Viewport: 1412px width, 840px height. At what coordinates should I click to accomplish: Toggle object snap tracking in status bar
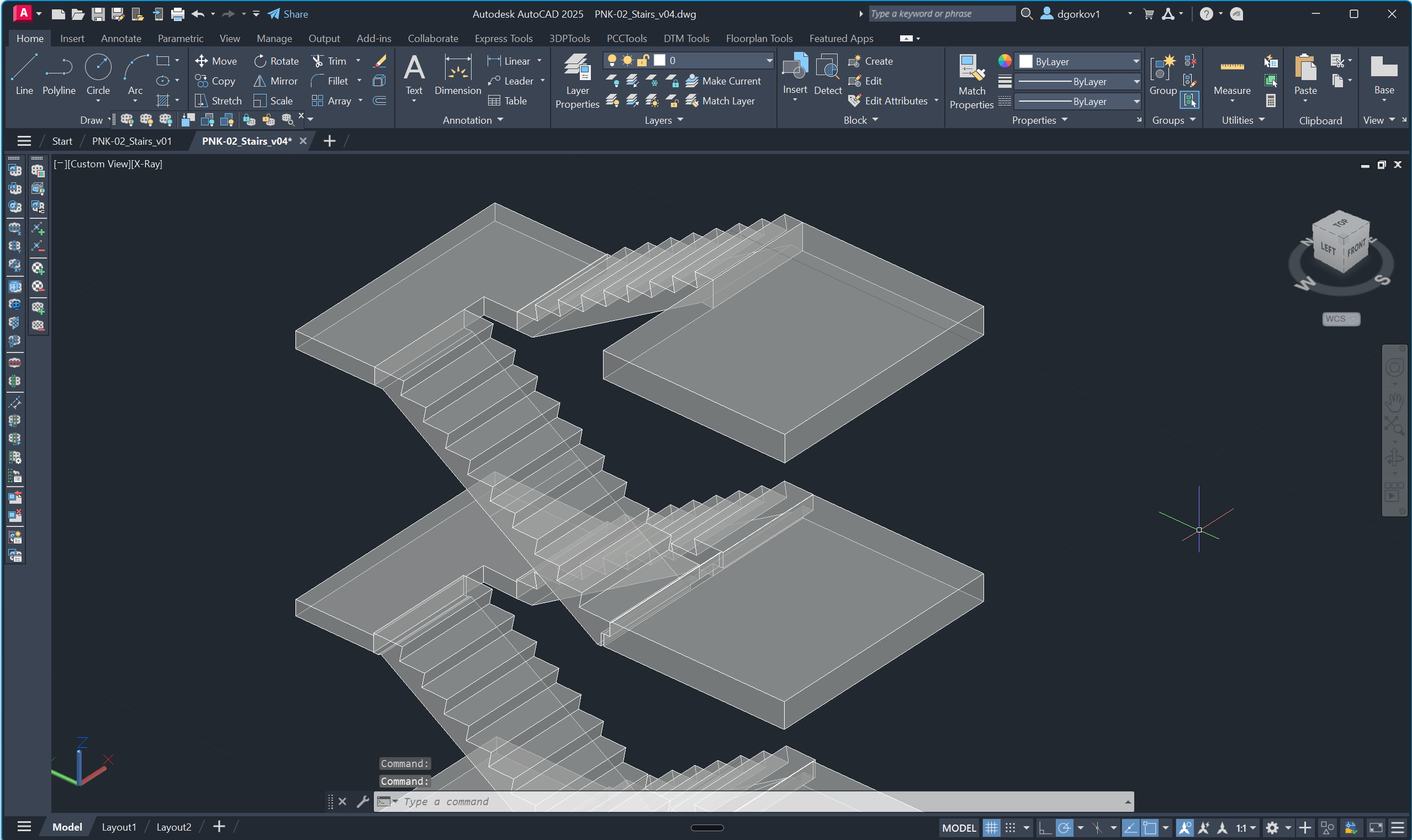(x=1130, y=827)
